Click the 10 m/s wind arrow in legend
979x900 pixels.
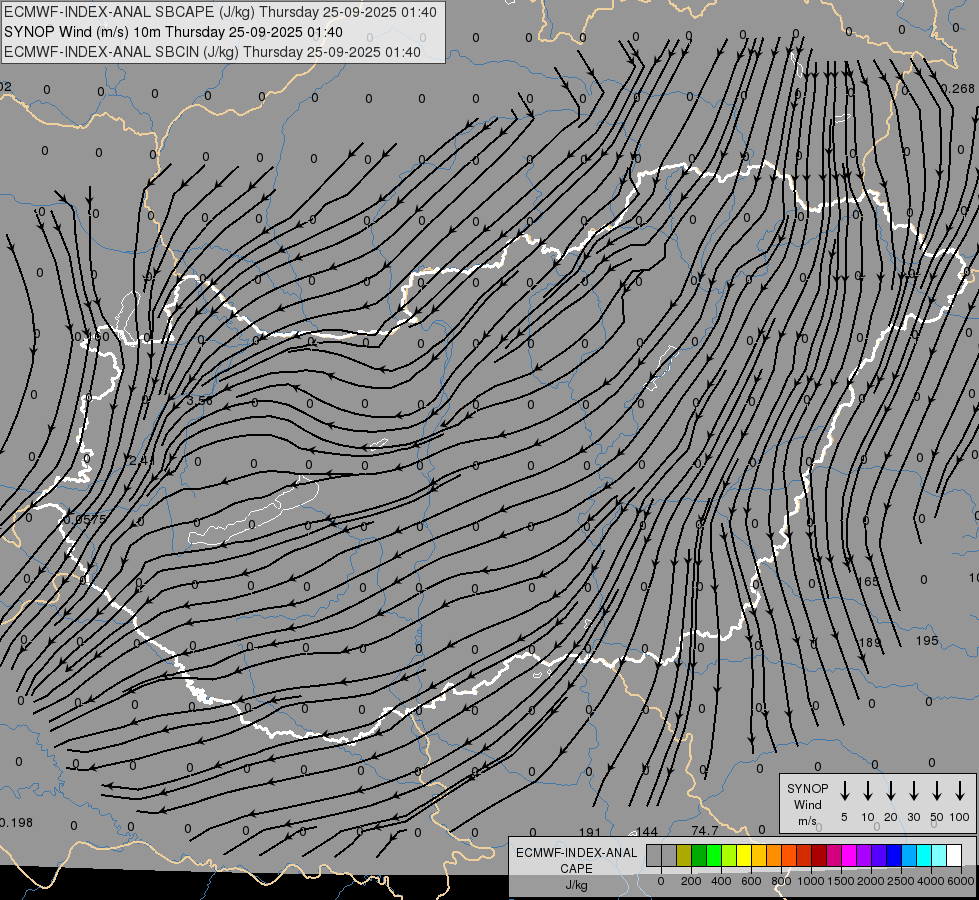[x=868, y=790]
